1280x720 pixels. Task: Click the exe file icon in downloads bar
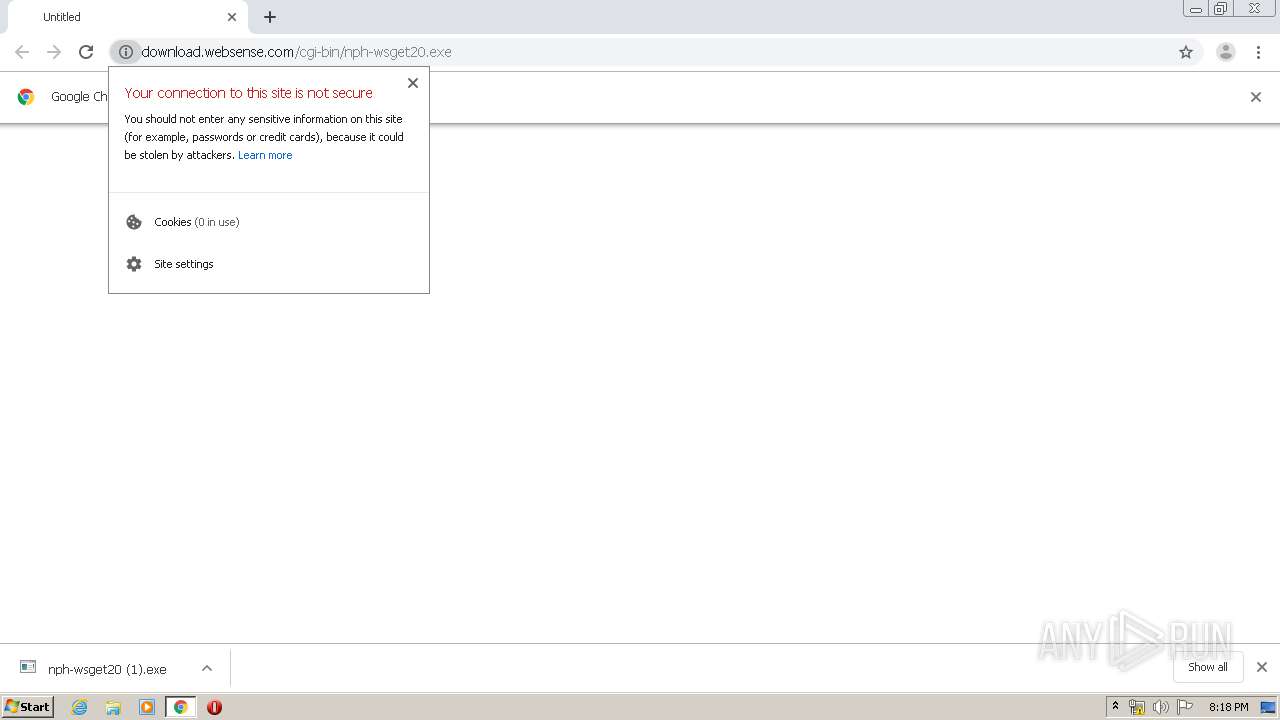28,667
